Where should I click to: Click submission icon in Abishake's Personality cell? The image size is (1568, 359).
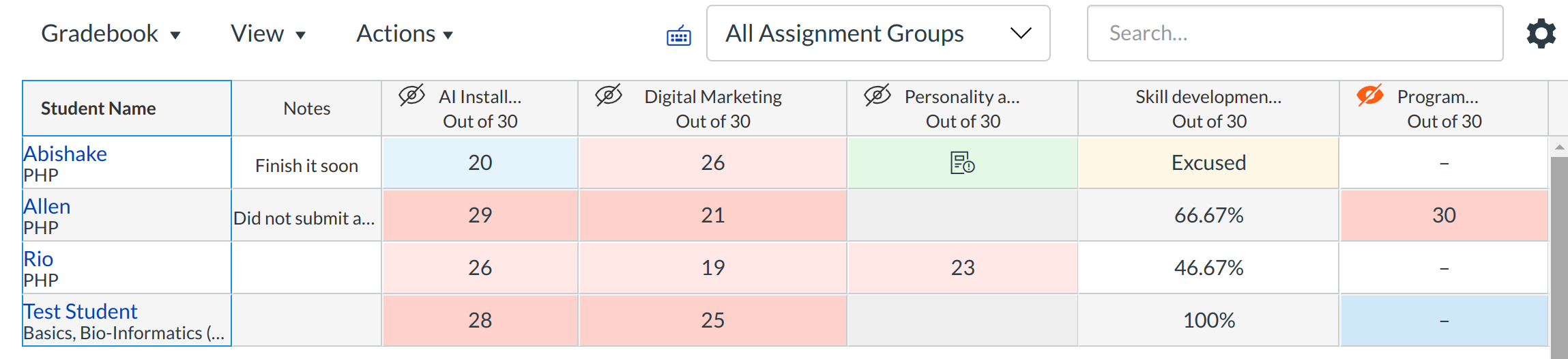coord(962,163)
